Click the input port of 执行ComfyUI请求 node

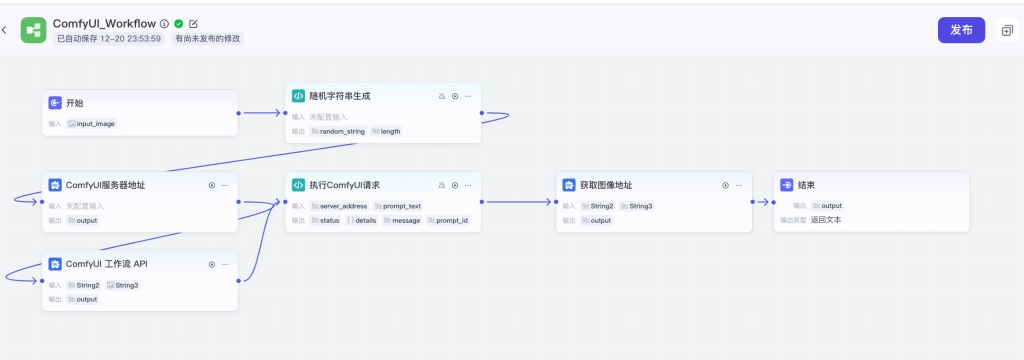pos(285,202)
